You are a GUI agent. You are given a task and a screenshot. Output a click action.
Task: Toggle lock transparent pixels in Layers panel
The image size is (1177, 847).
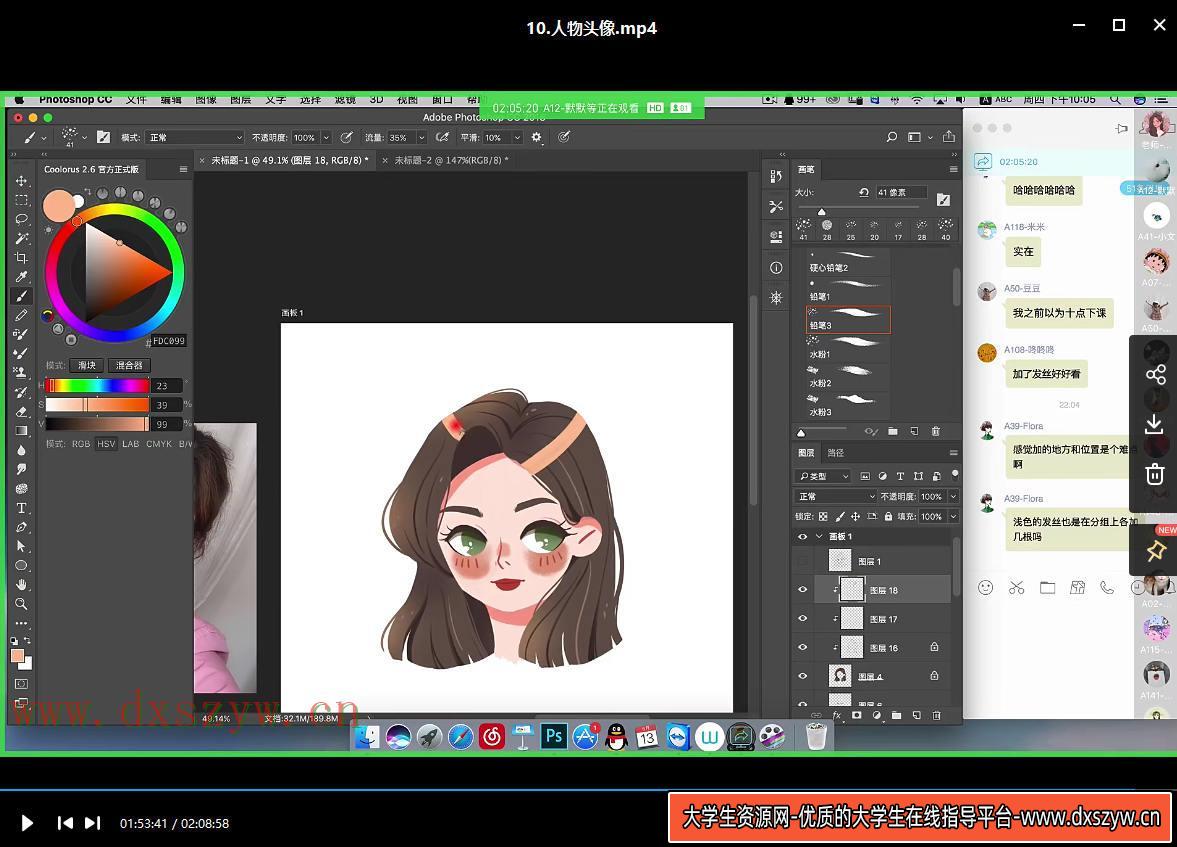[x=823, y=517]
